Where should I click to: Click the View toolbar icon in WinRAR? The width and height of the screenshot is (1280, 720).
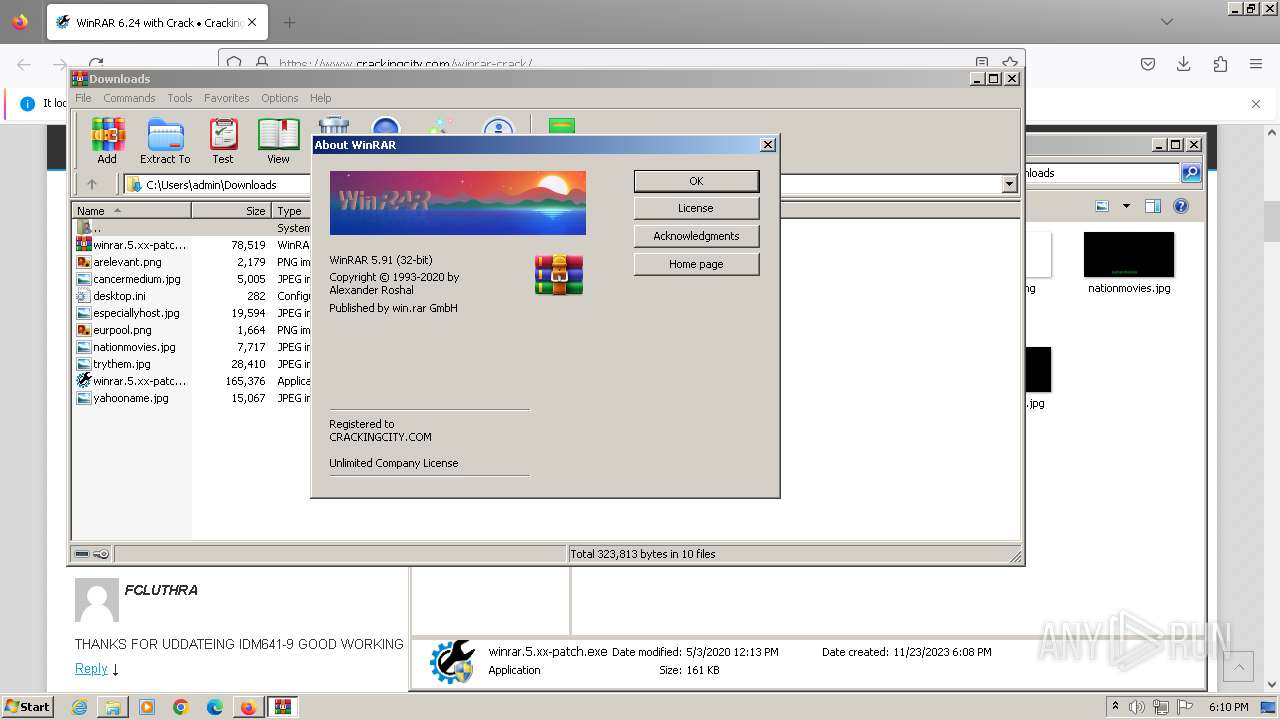[278, 141]
